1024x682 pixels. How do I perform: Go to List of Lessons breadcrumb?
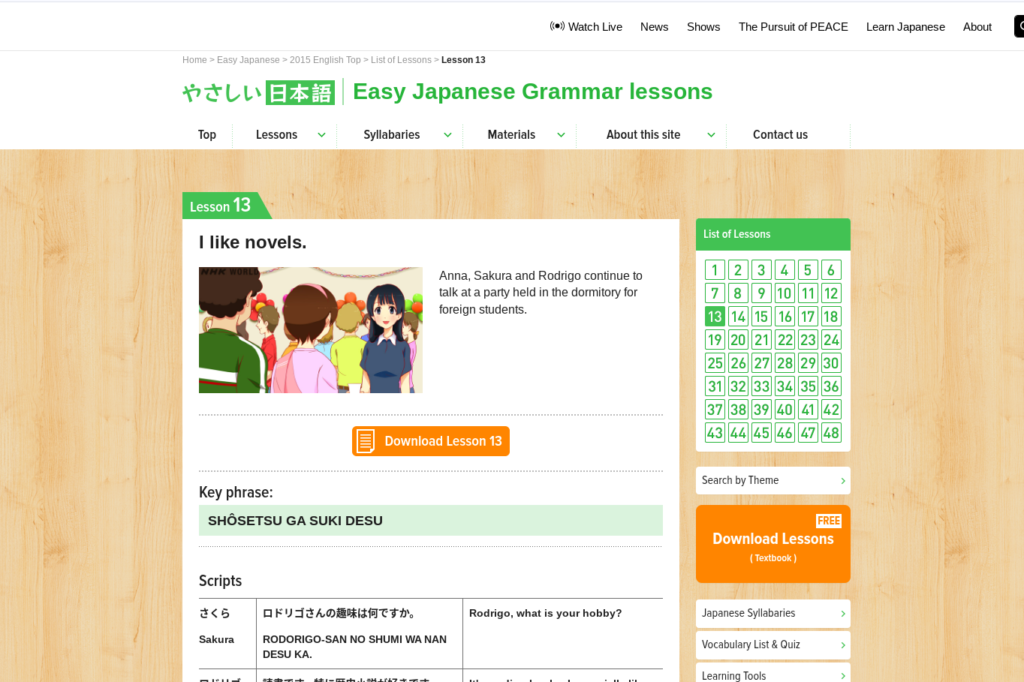point(401,59)
